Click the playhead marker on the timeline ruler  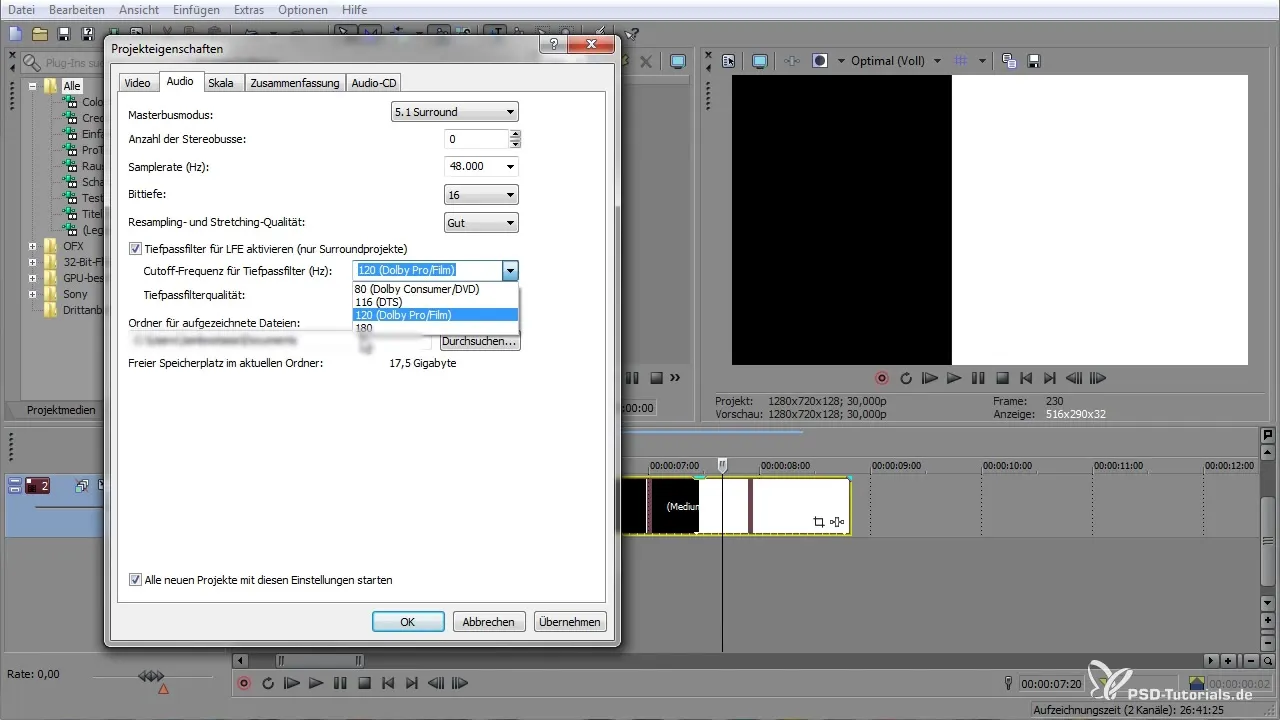click(723, 465)
